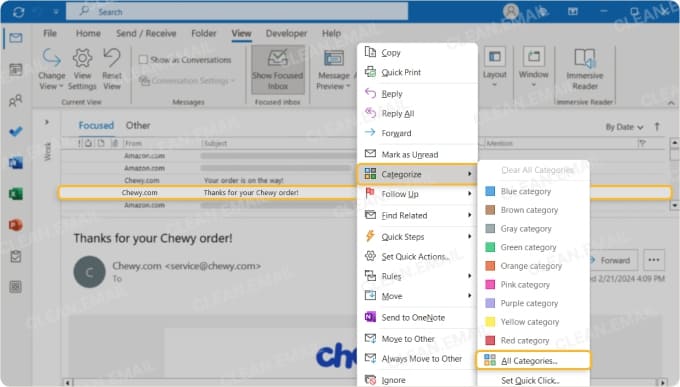This screenshot has height=387, width=680.
Task: Open View Settings gear
Action: [x=82, y=69]
